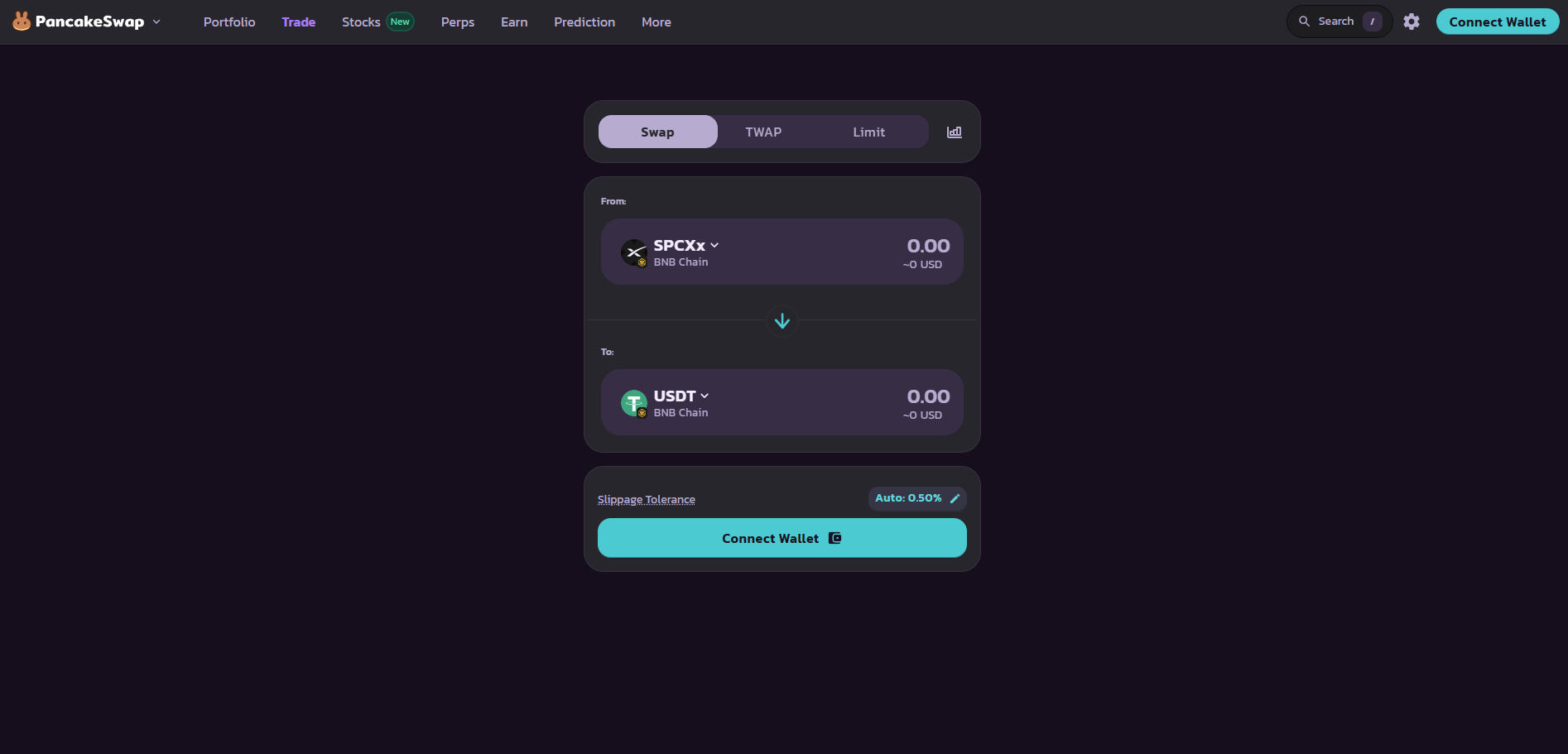Click the PancakeSwap bunny logo
1568x754 pixels.
click(x=22, y=22)
